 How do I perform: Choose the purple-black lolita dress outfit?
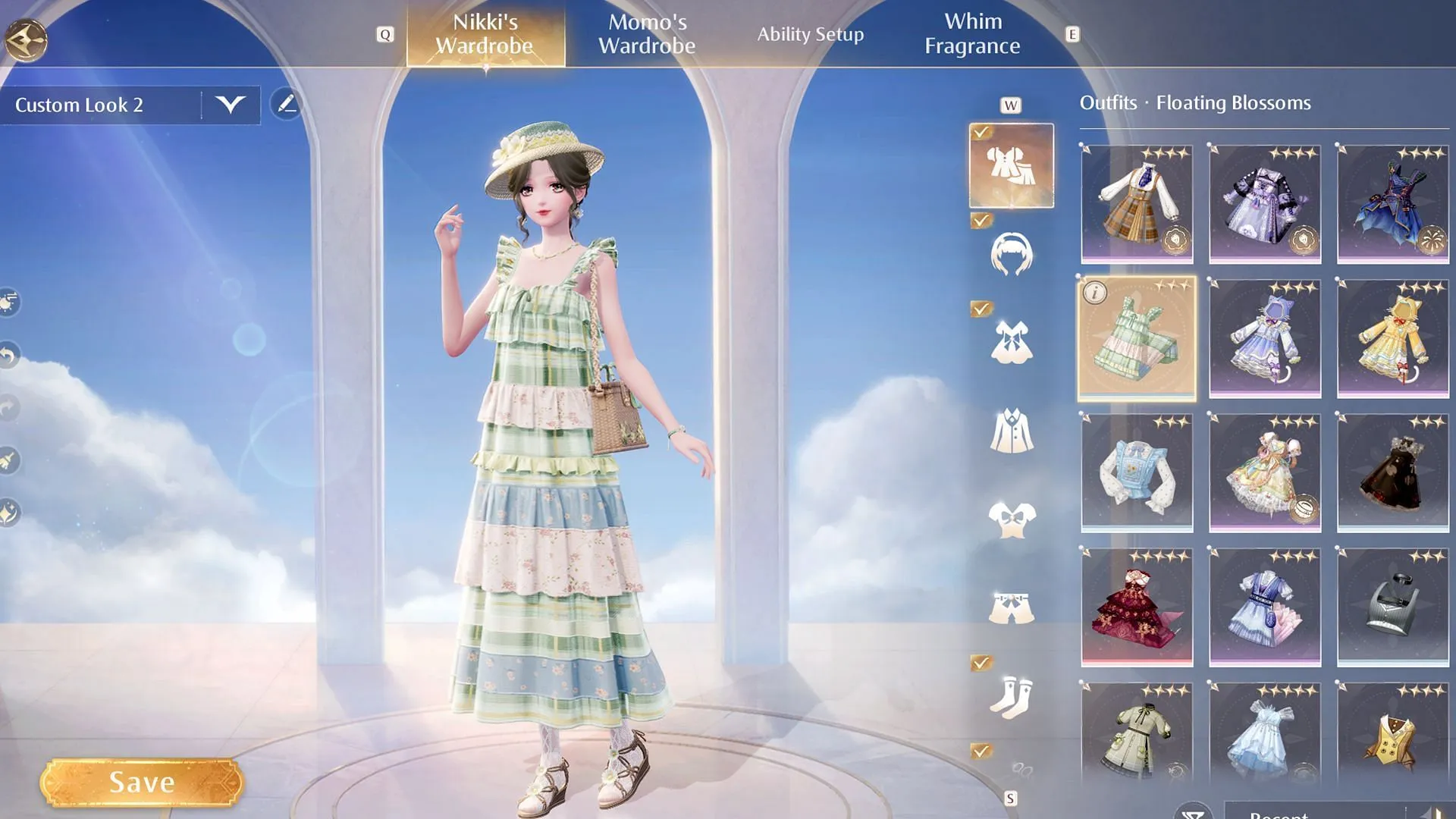click(x=1265, y=204)
